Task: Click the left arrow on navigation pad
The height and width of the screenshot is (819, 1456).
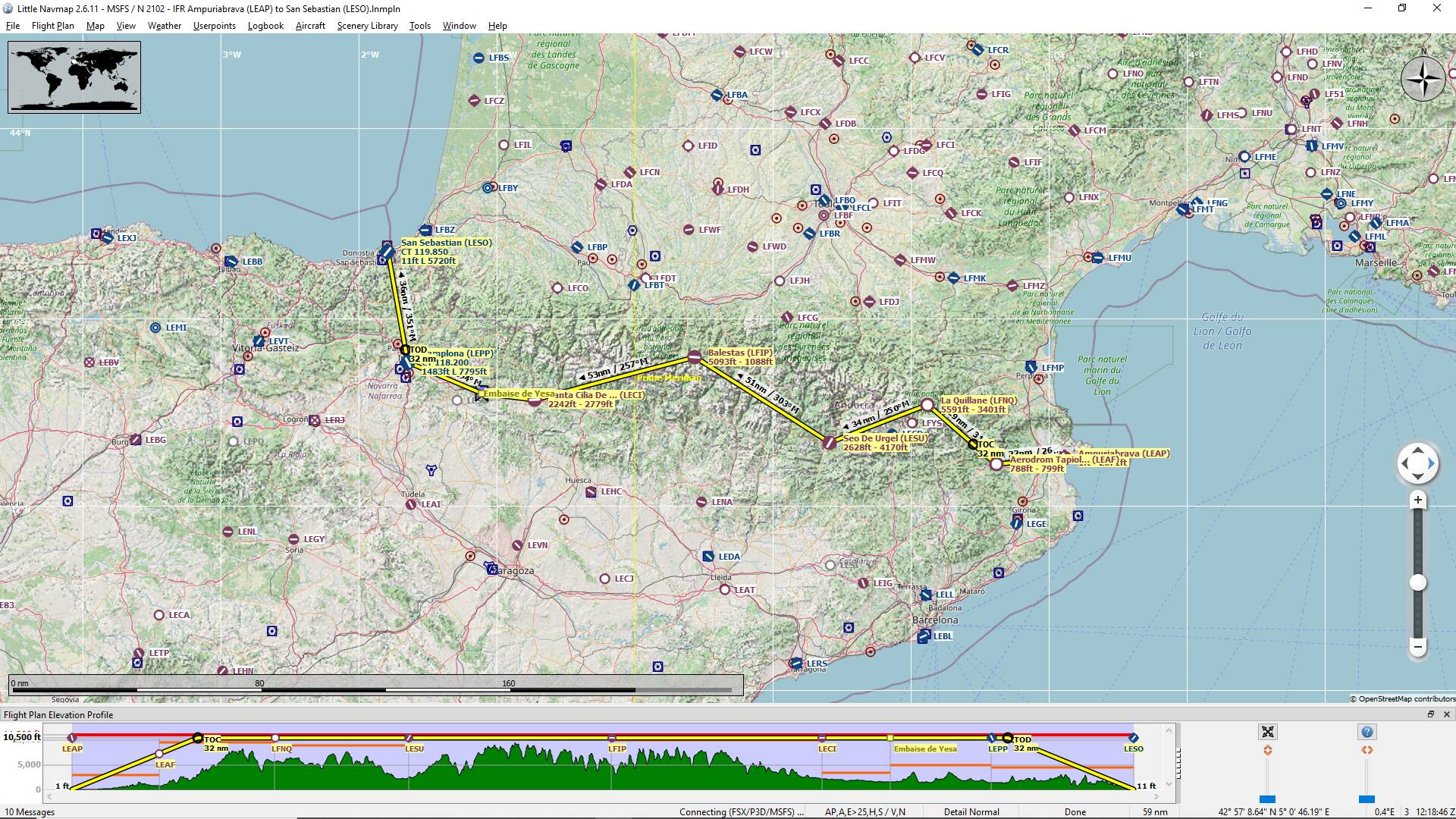Action: (1404, 463)
